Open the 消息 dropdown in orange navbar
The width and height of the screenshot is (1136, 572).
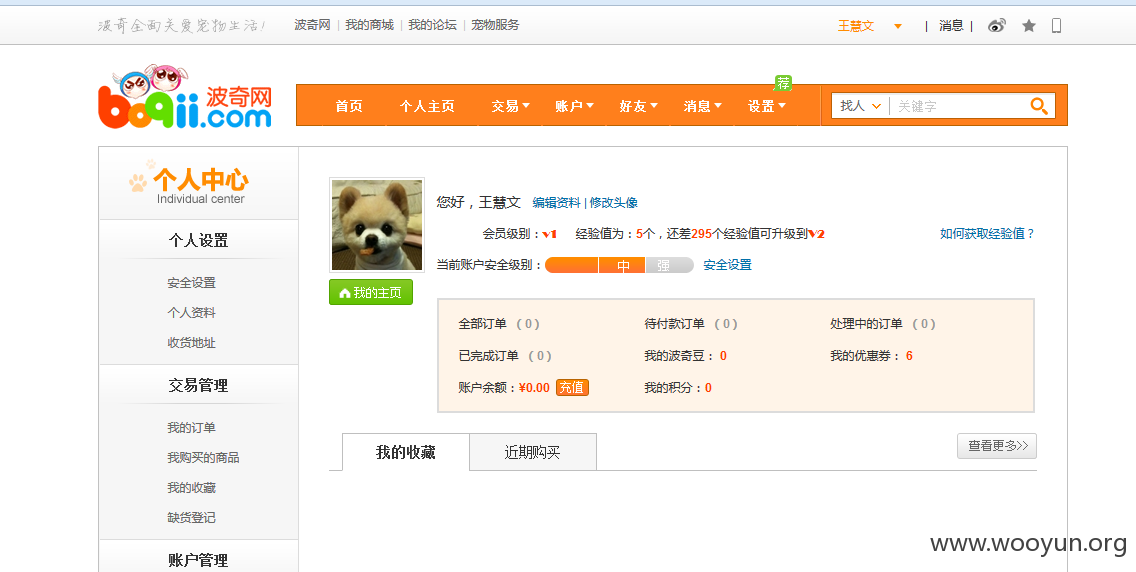(703, 106)
